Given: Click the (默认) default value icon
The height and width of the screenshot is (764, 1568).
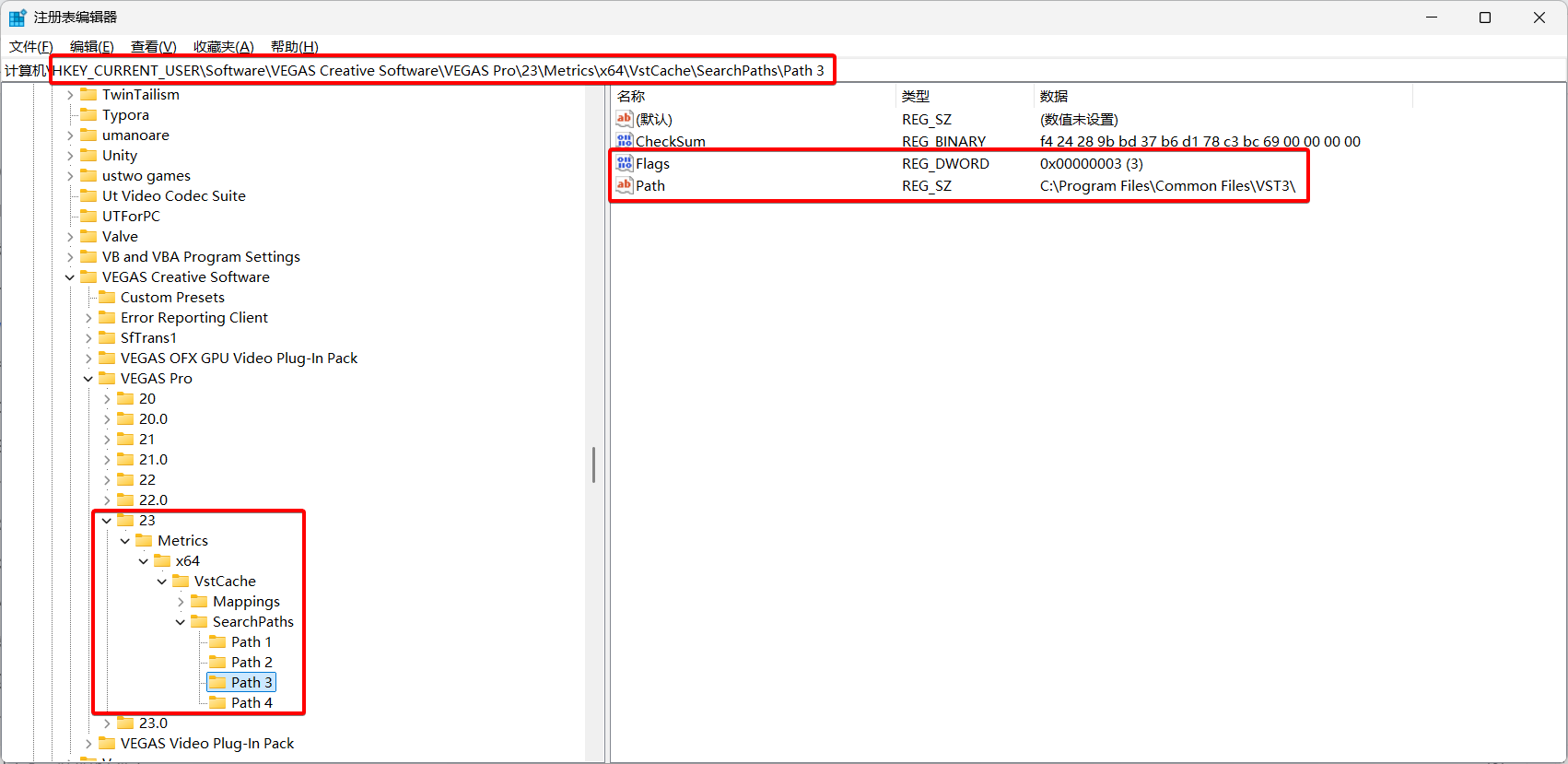Looking at the screenshot, I should [625, 119].
